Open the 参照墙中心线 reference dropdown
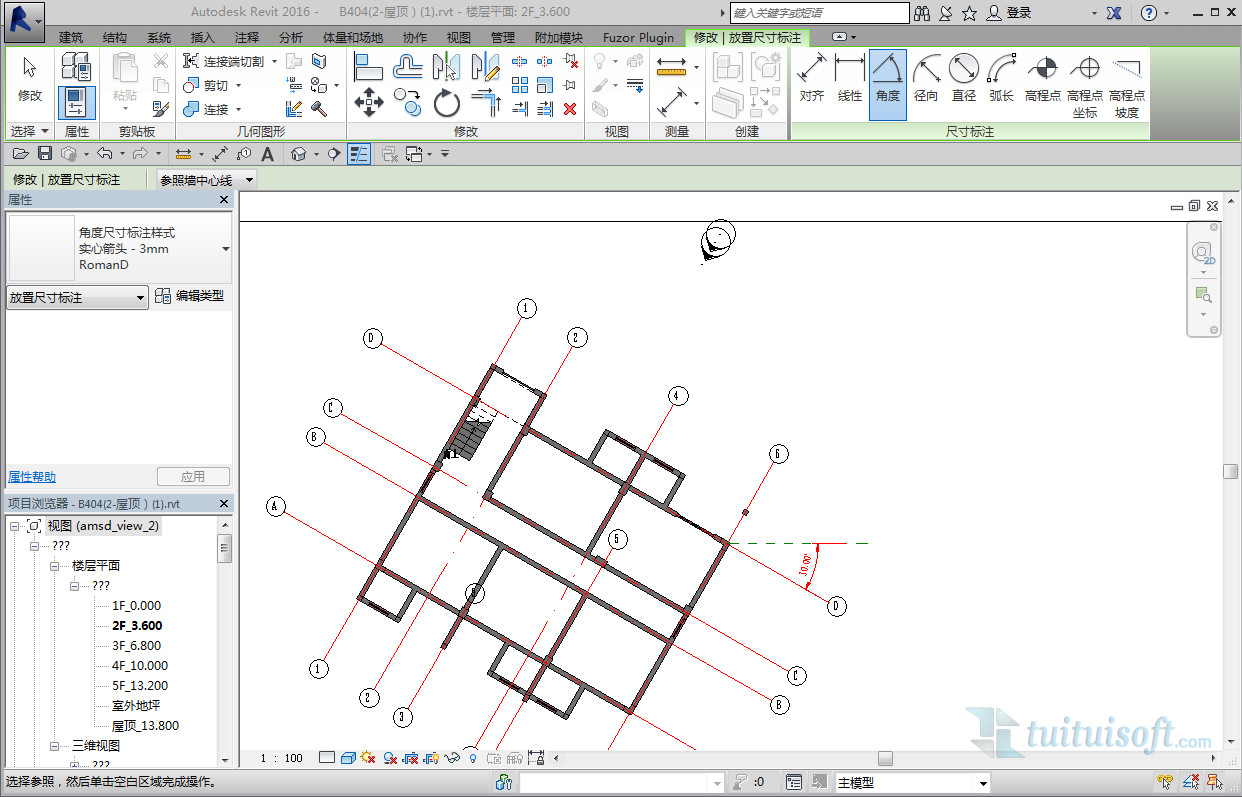1242x797 pixels. coord(249,180)
